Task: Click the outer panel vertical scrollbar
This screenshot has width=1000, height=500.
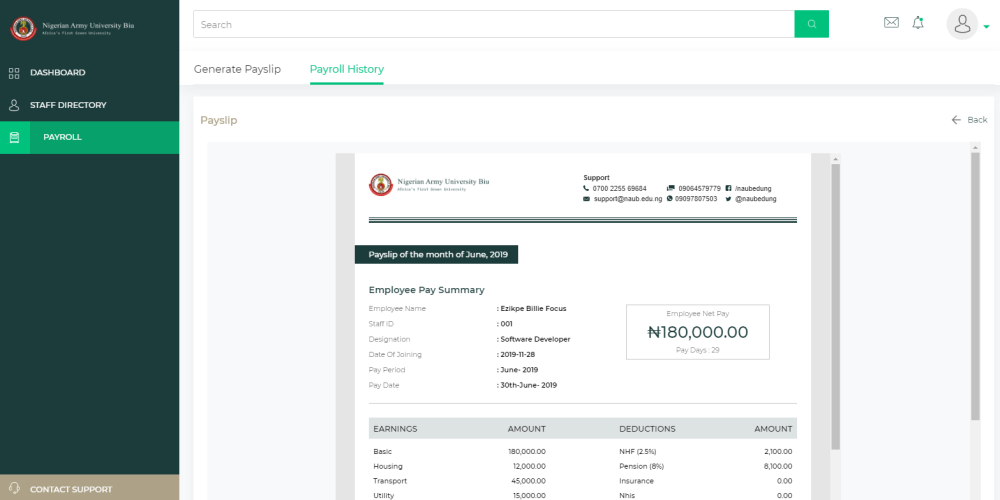Action: click(x=975, y=286)
